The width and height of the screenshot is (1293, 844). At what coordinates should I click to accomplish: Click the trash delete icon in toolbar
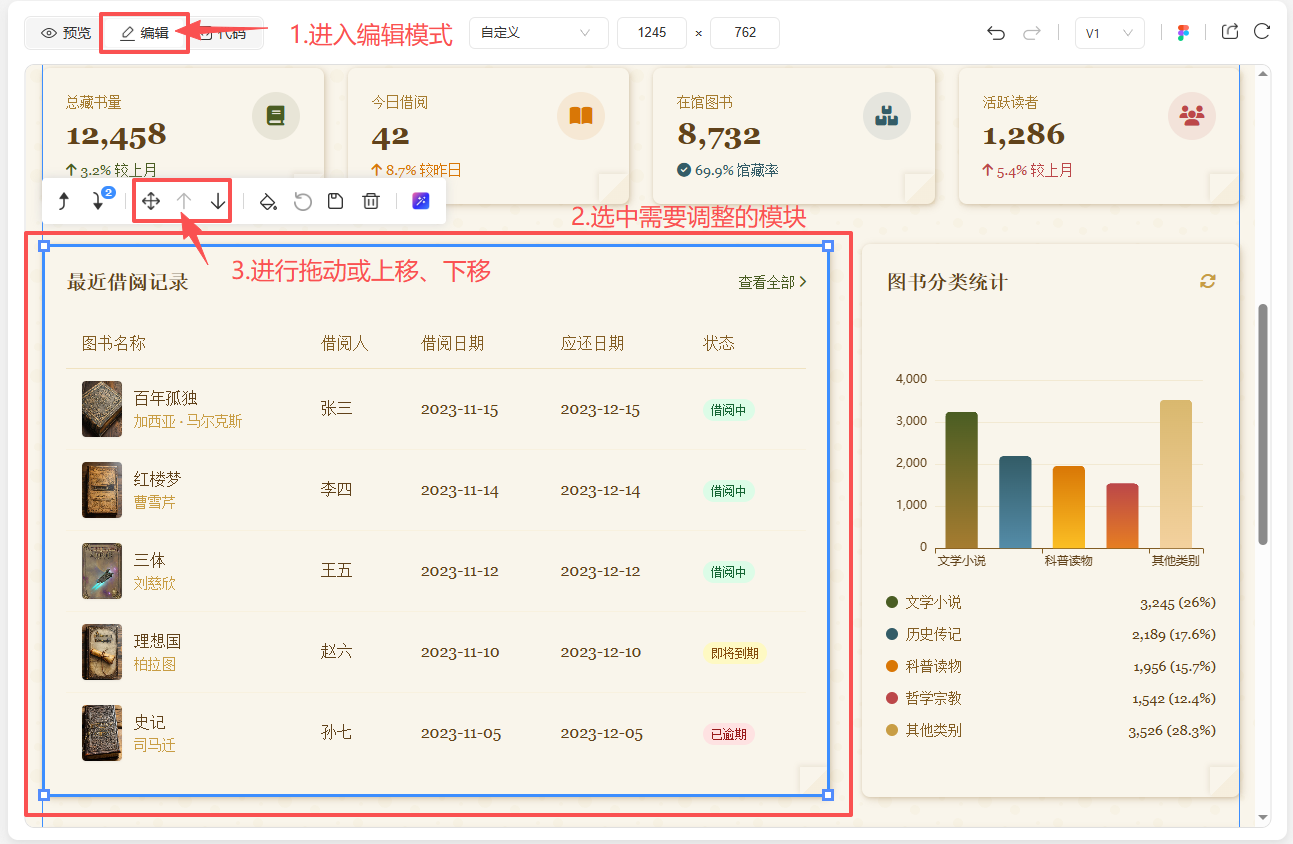tap(371, 201)
